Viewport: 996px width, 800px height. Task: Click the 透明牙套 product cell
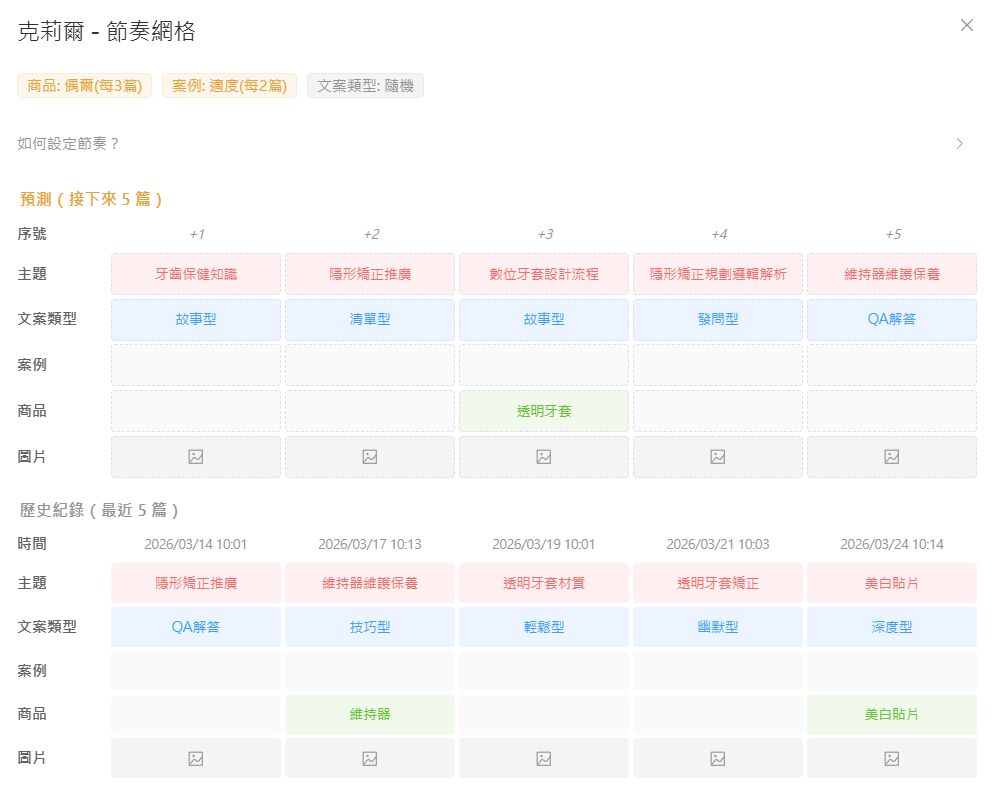(544, 411)
